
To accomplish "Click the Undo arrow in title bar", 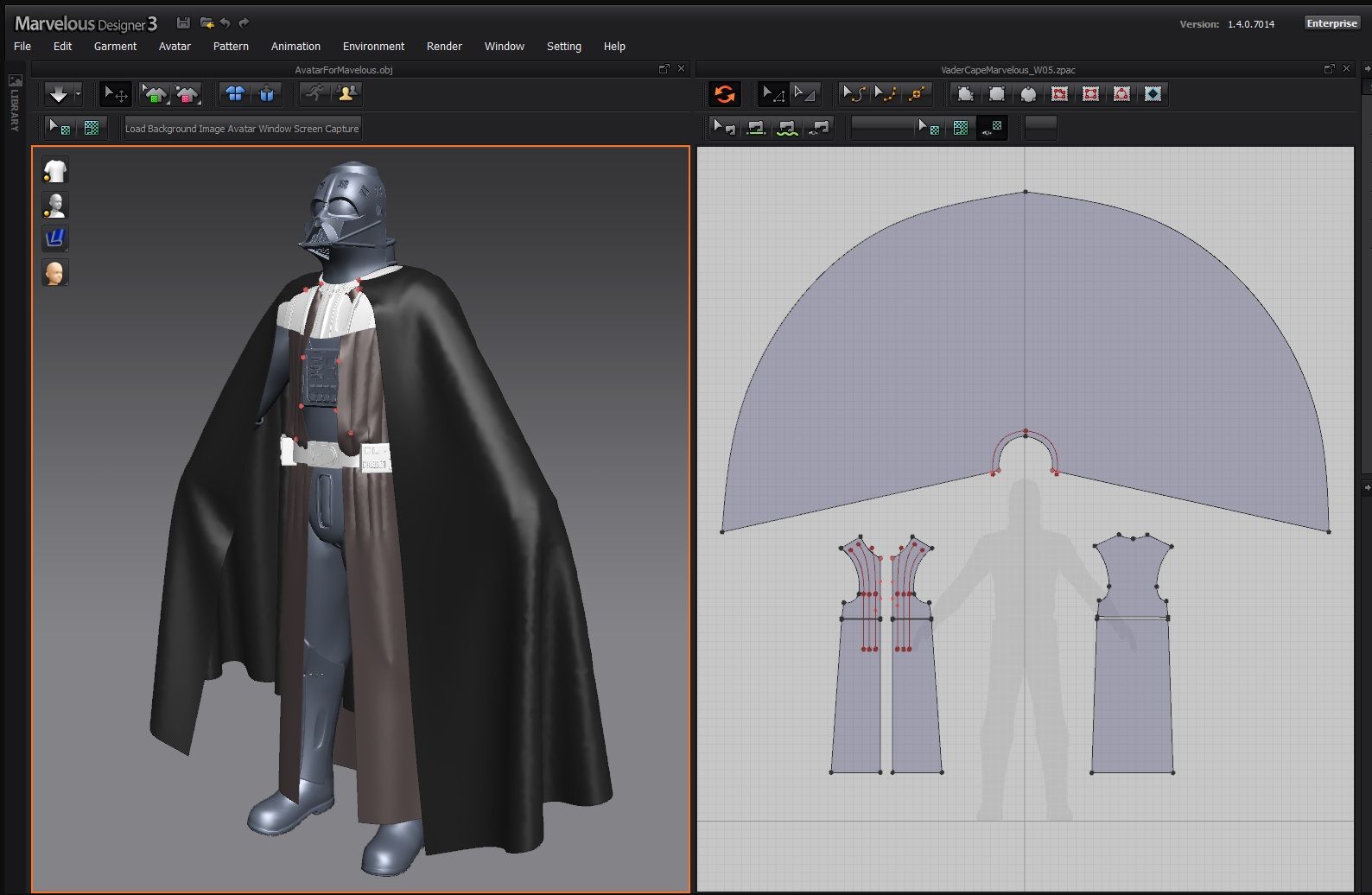I will [225, 23].
